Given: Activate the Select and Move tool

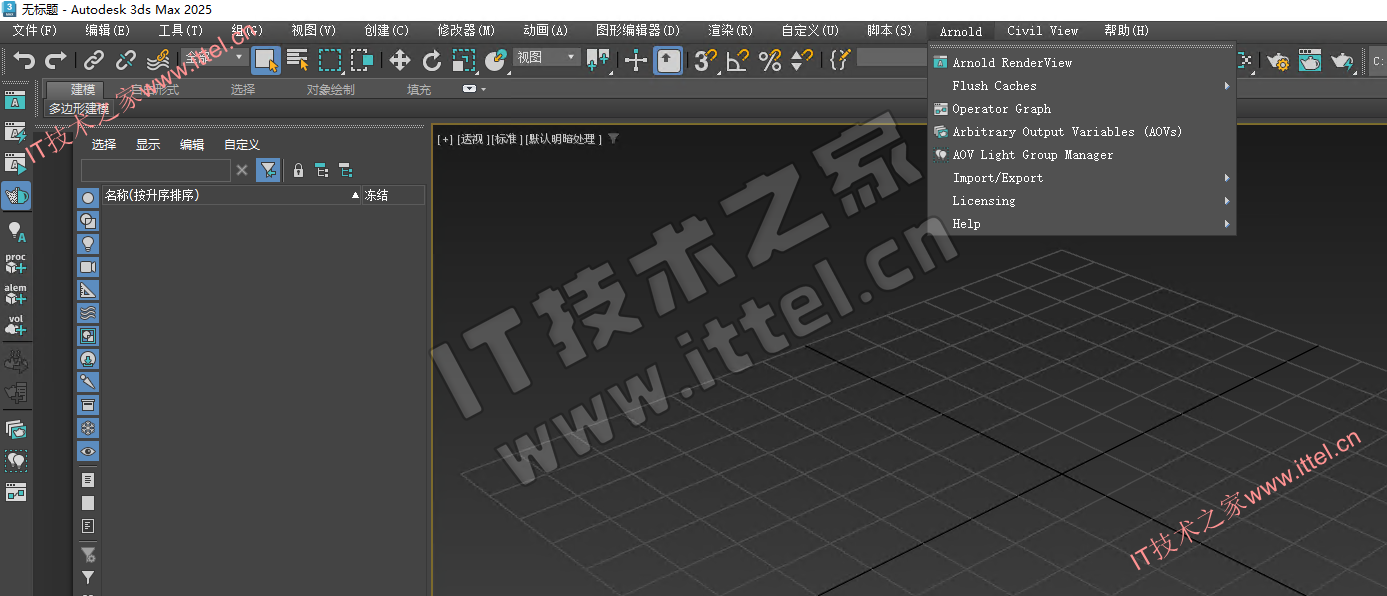Looking at the screenshot, I should tap(400, 61).
